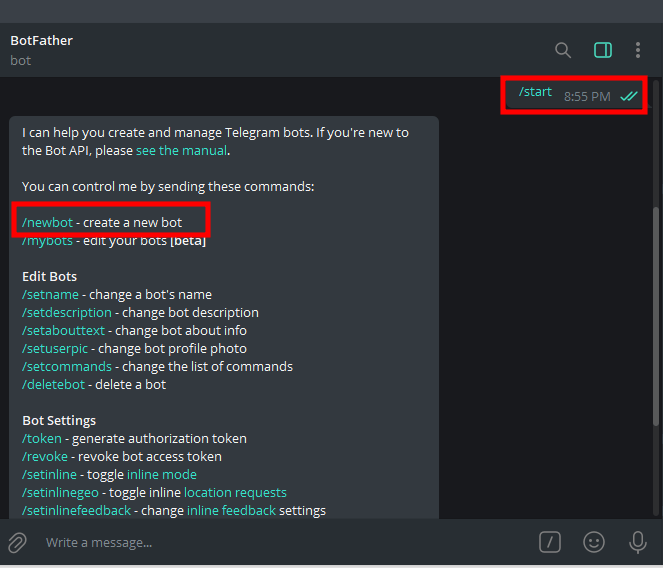Choose the /setabouttext command
Image resolution: width=663 pixels, height=568 pixels.
(63, 330)
